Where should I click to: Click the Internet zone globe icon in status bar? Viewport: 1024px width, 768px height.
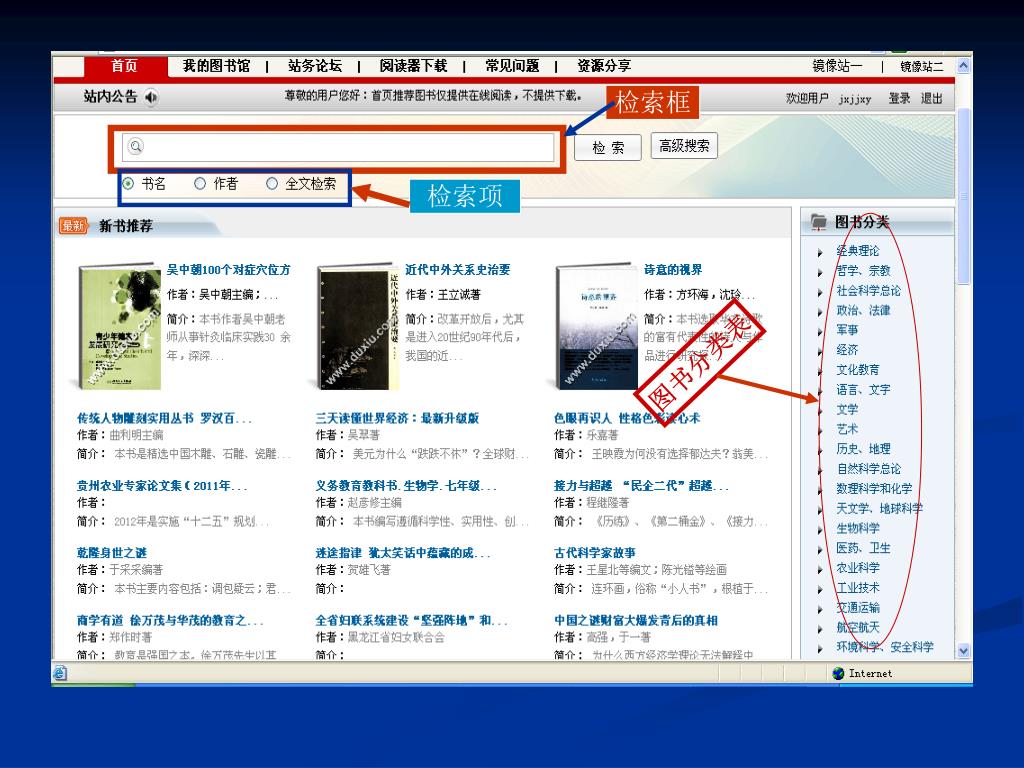pos(839,673)
